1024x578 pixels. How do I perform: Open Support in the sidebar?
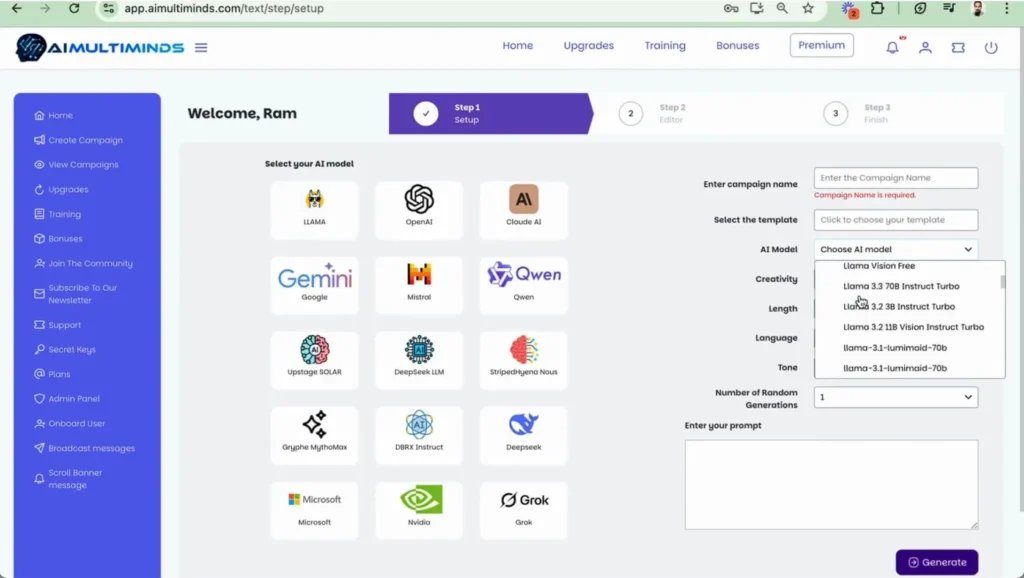(57, 325)
